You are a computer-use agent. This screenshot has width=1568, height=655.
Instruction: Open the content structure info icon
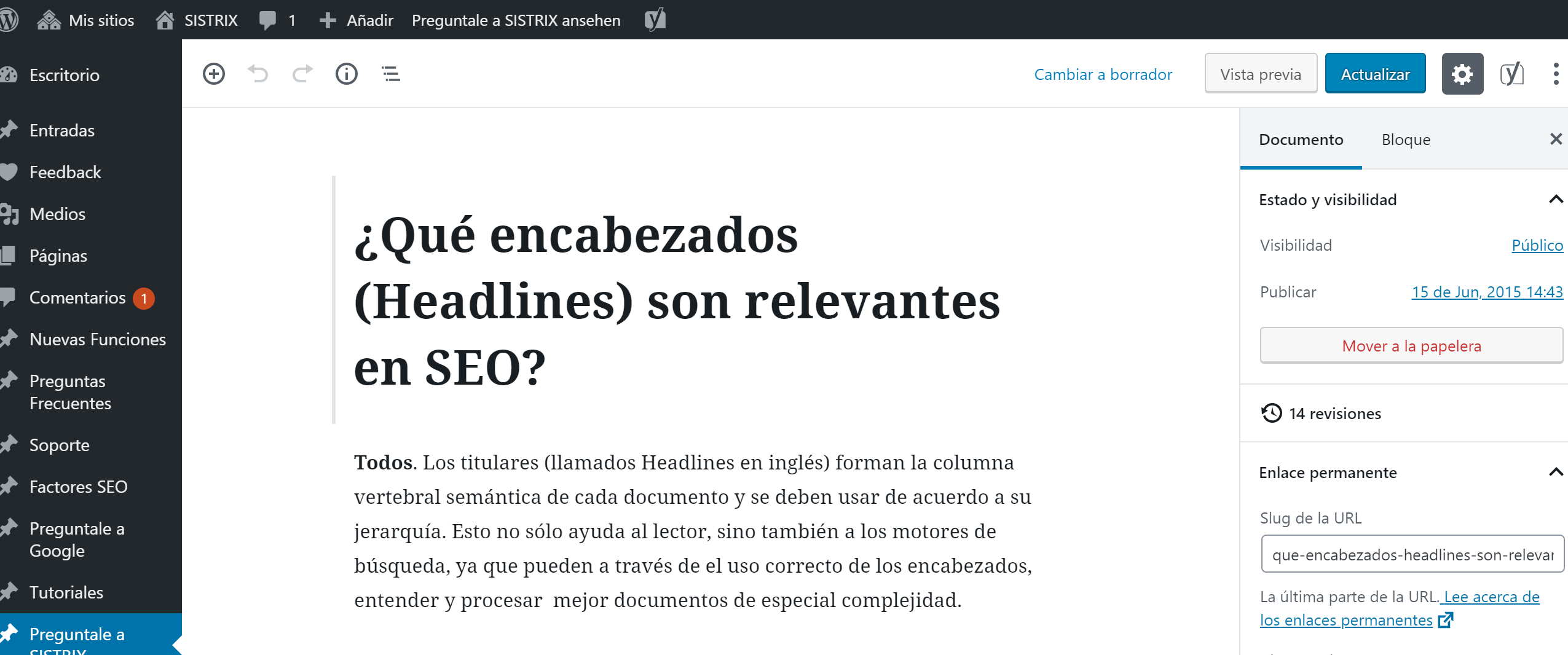346,74
